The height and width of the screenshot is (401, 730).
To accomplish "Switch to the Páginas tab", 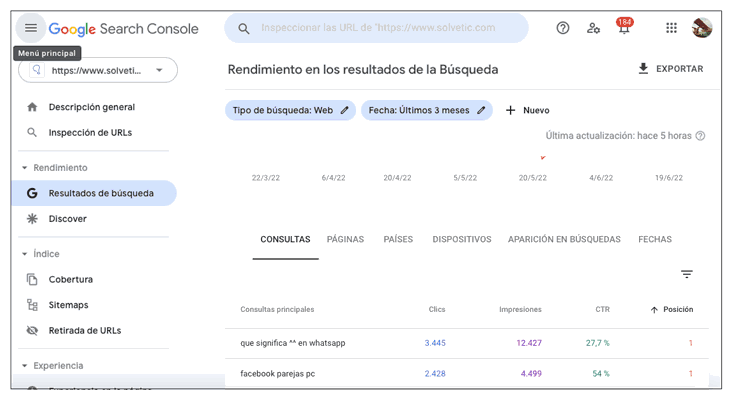I will point(345,240).
